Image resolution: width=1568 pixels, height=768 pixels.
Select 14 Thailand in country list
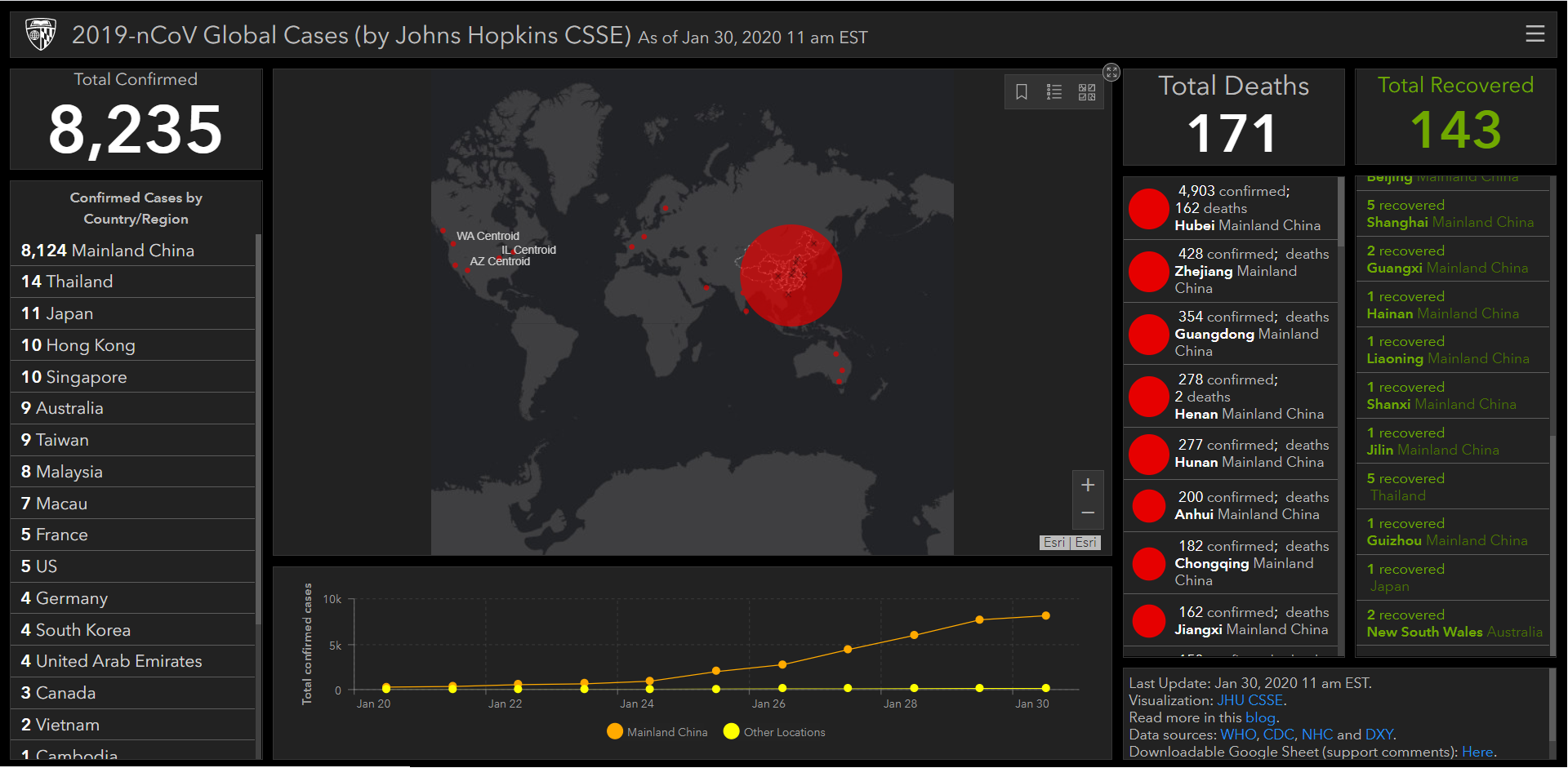tap(133, 282)
